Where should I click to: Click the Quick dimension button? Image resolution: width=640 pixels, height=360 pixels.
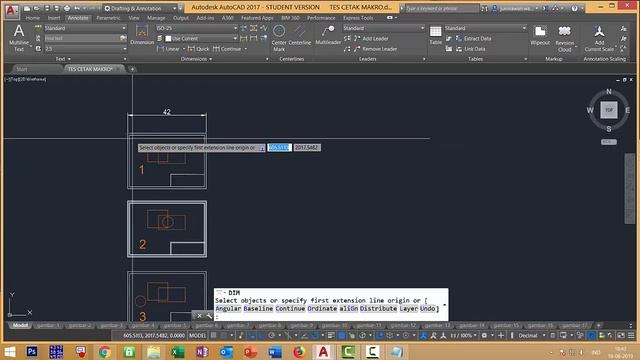click(x=198, y=49)
